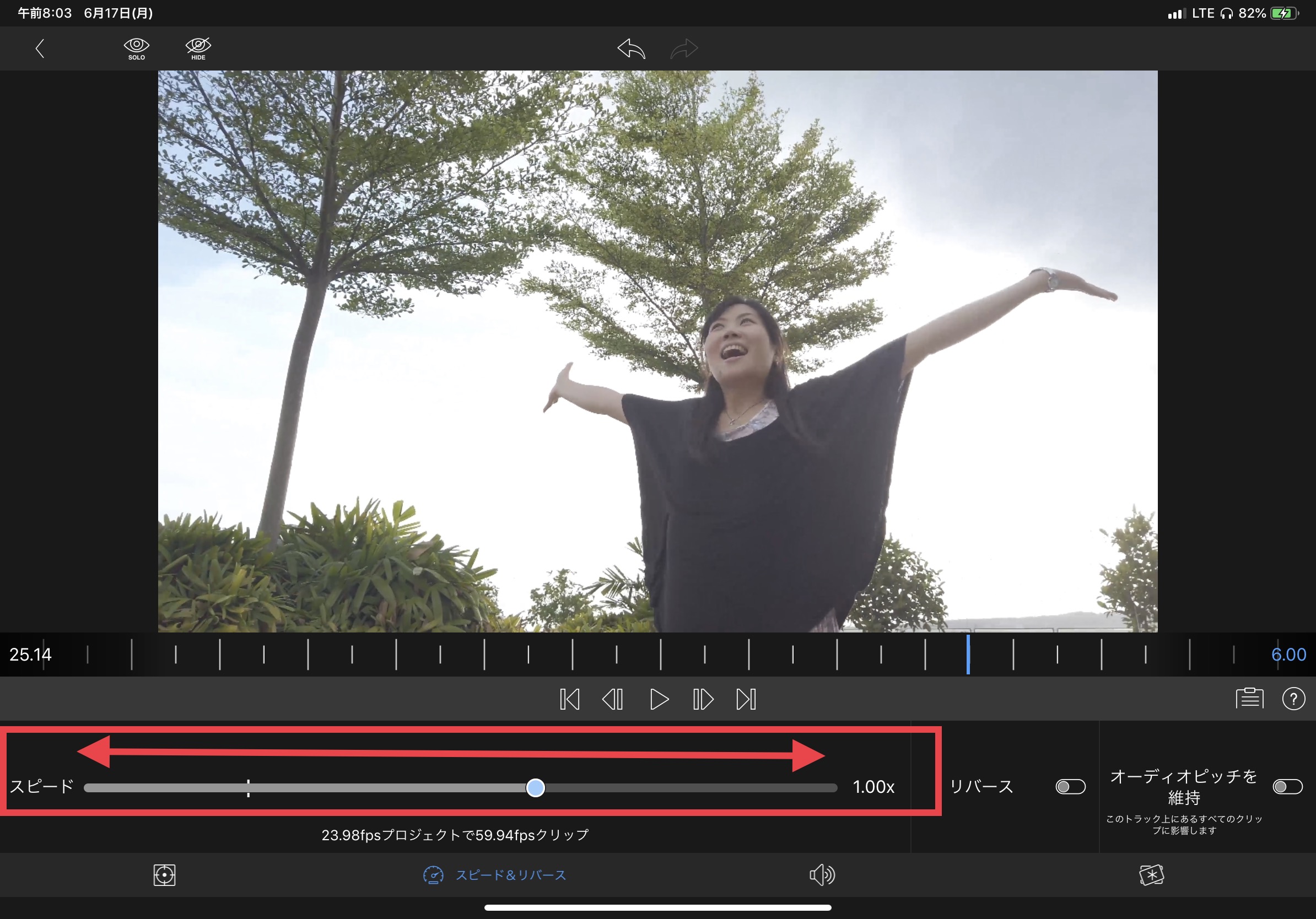Step back one frame
The width and height of the screenshot is (1316, 919).
[x=613, y=699]
